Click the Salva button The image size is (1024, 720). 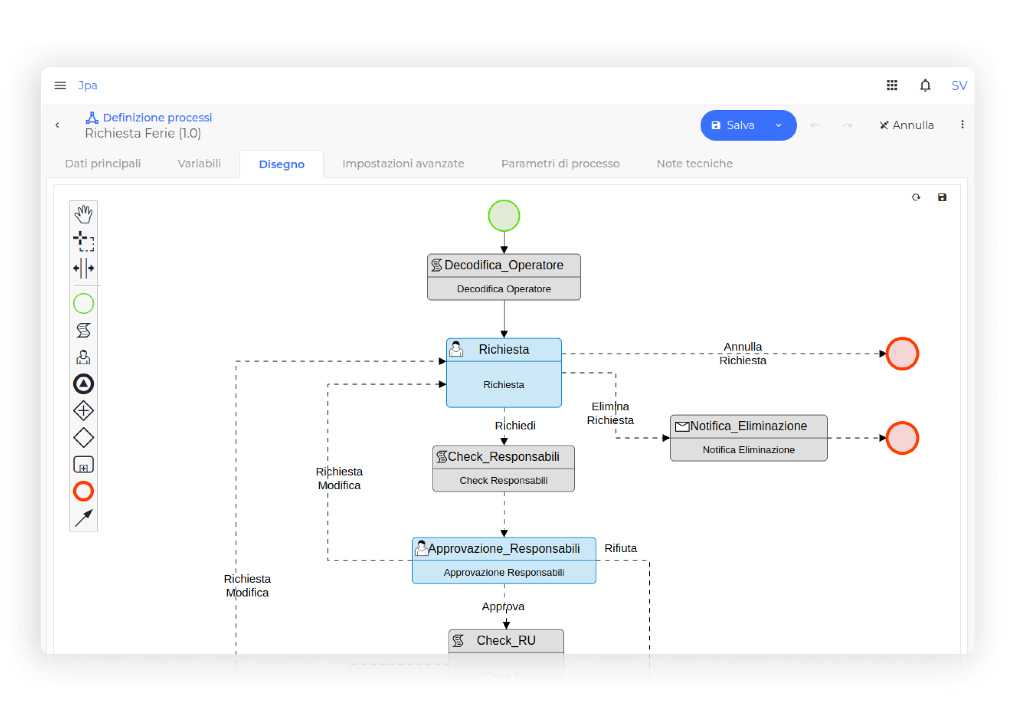pos(734,125)
